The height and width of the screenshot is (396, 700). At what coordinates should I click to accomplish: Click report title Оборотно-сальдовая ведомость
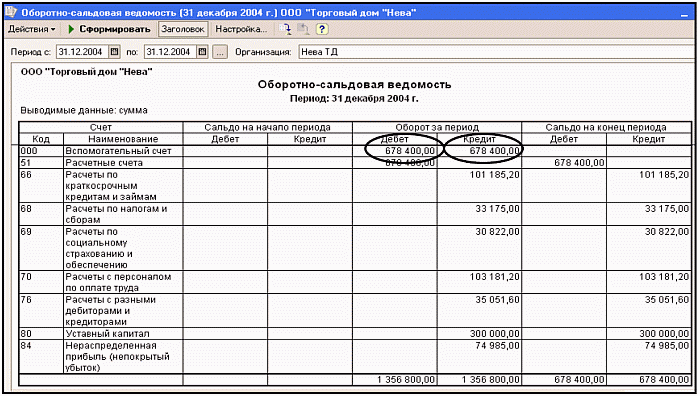point(354,85)
